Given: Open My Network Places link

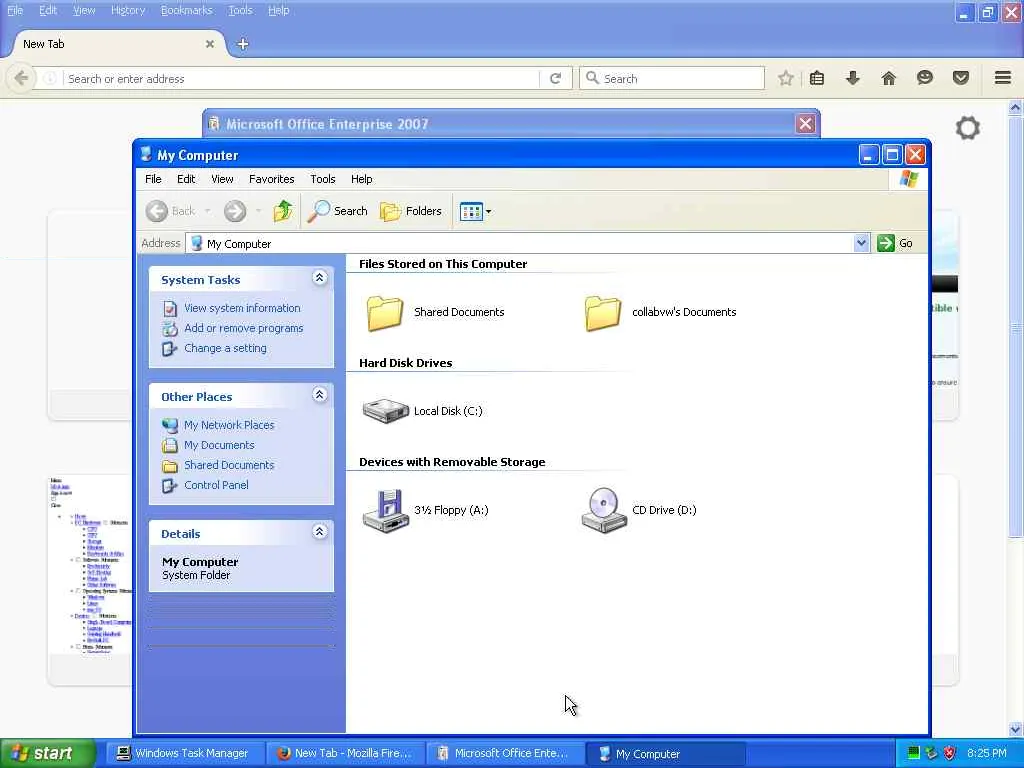Looking at the screenshot, I should (229, 424).
